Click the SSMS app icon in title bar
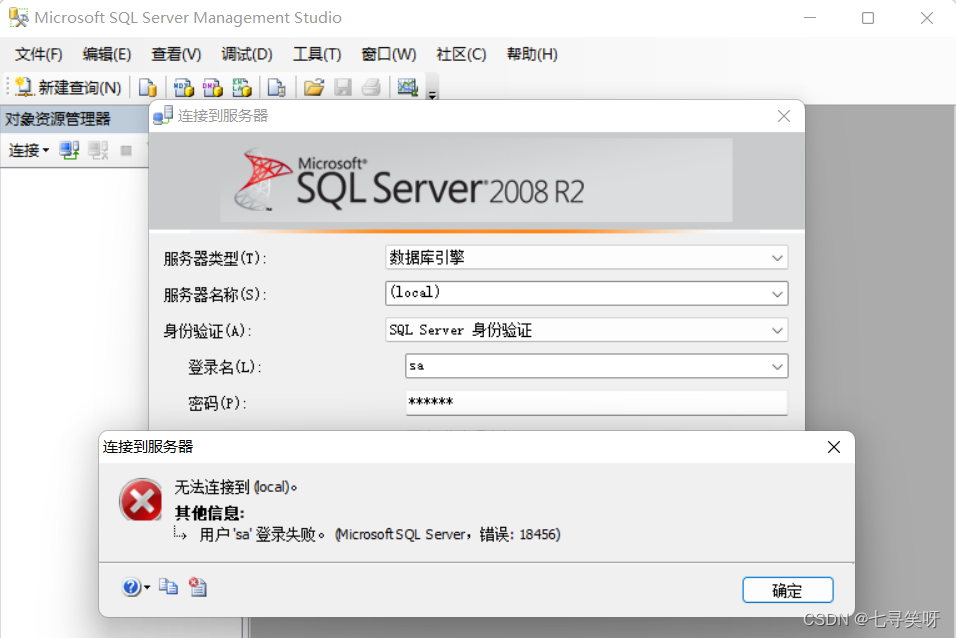 click(x=18, y=18)
